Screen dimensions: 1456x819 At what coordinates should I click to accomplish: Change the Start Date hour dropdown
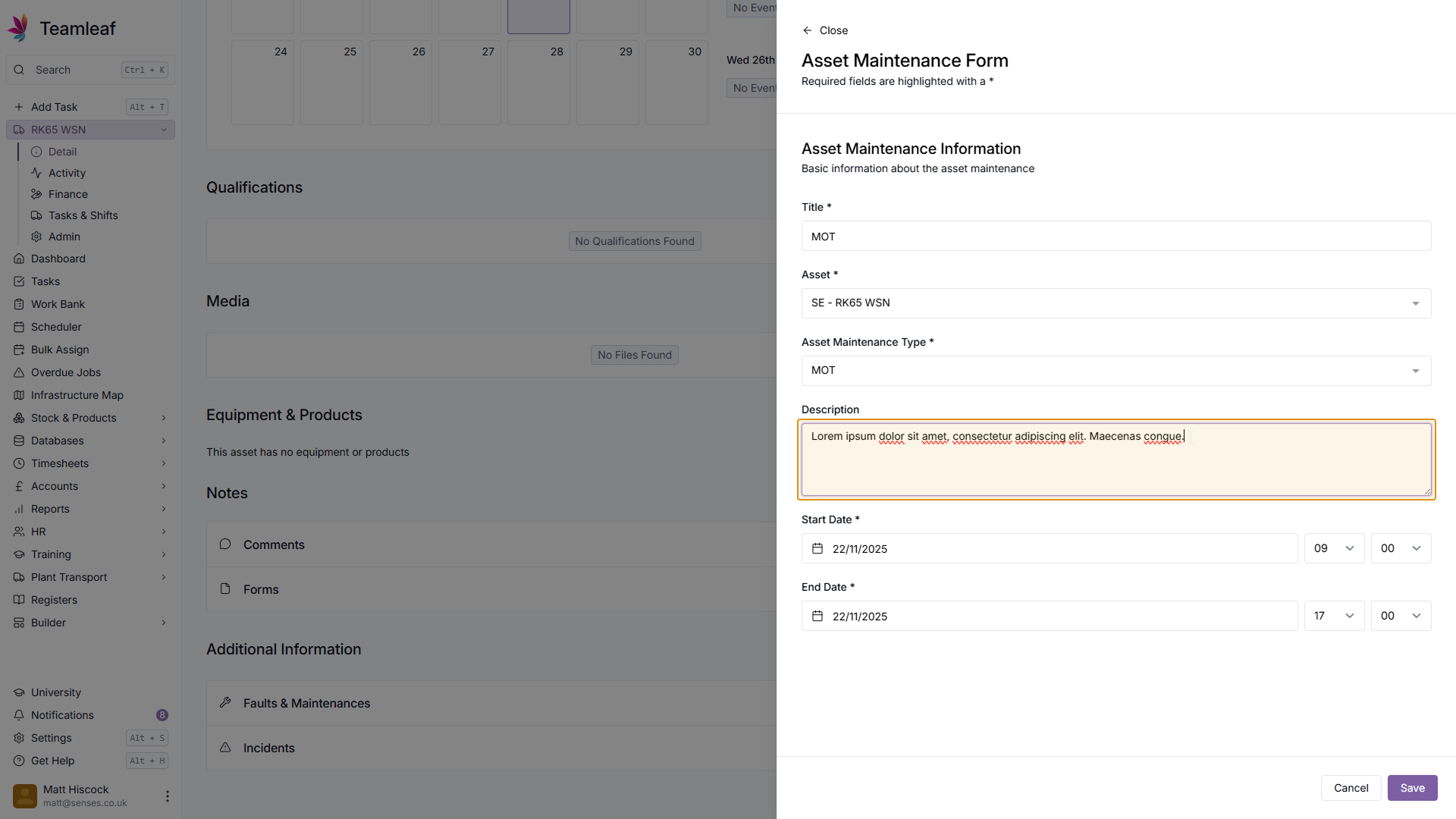point(1334,548)
